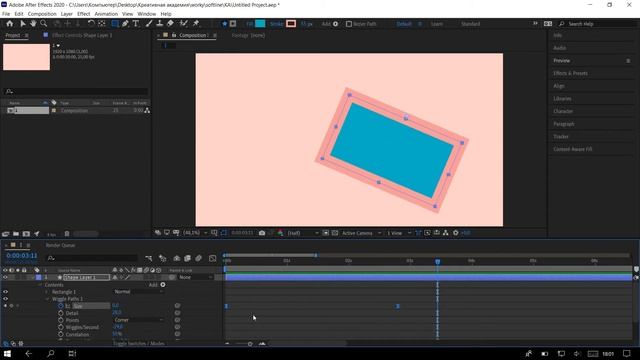
Task: Expand the Info panel
Action: (x=558, y=36)
